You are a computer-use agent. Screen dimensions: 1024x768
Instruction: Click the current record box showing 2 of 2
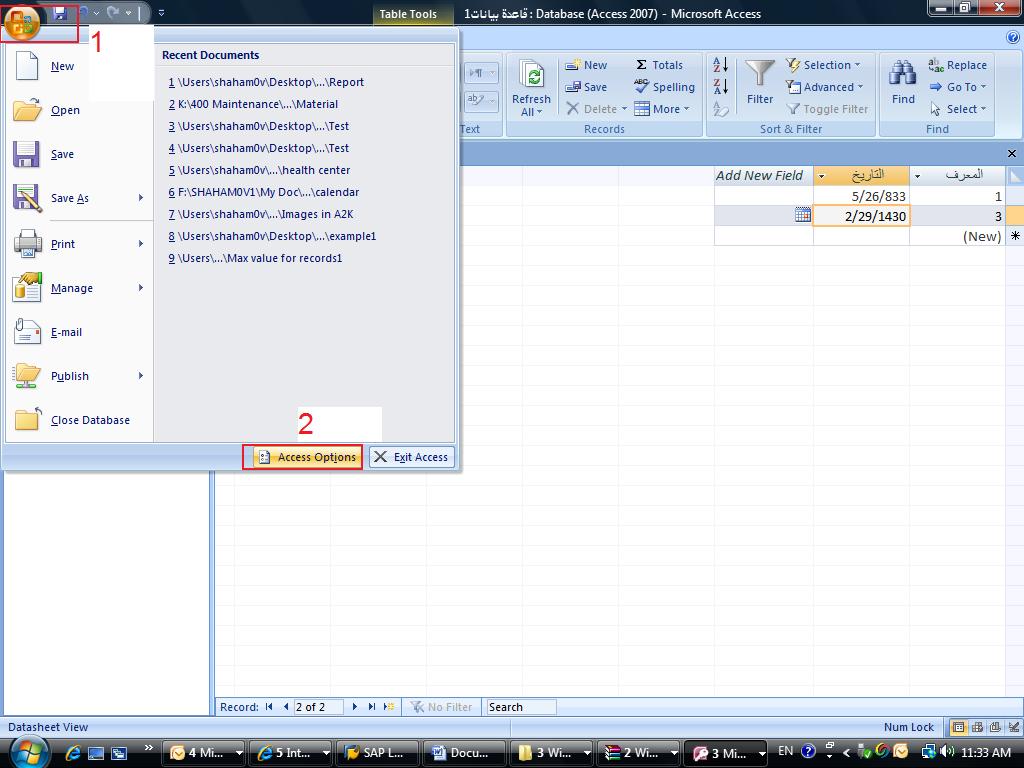point(319,707)
